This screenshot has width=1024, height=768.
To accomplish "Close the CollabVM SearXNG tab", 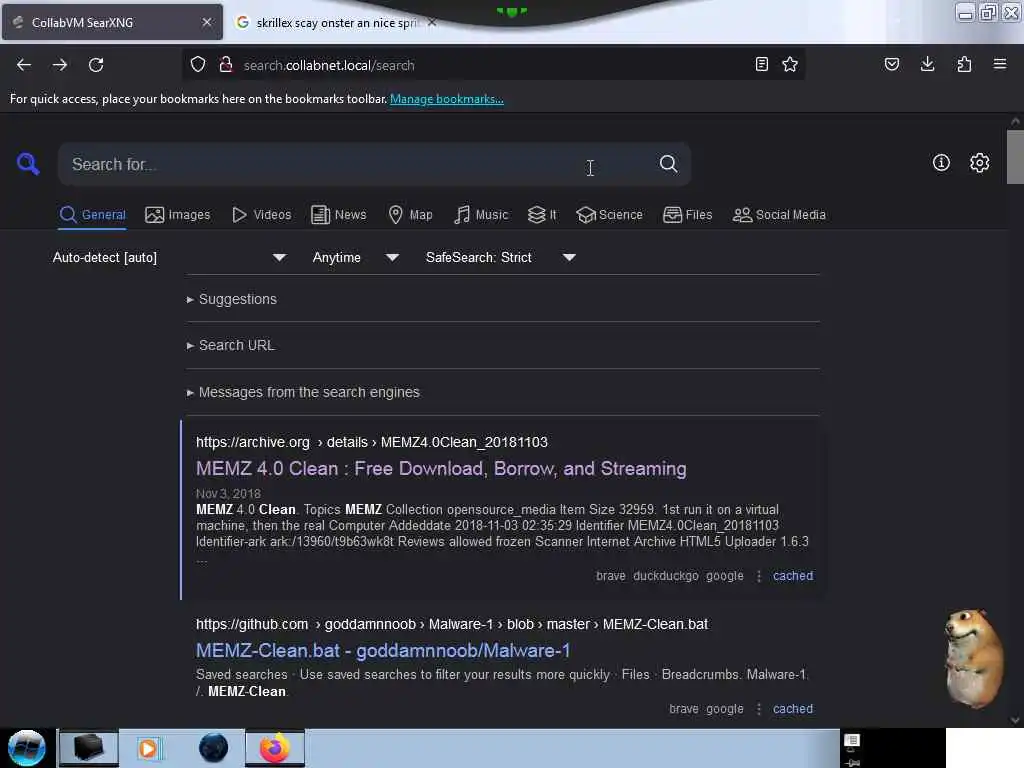I will [207, 22].
